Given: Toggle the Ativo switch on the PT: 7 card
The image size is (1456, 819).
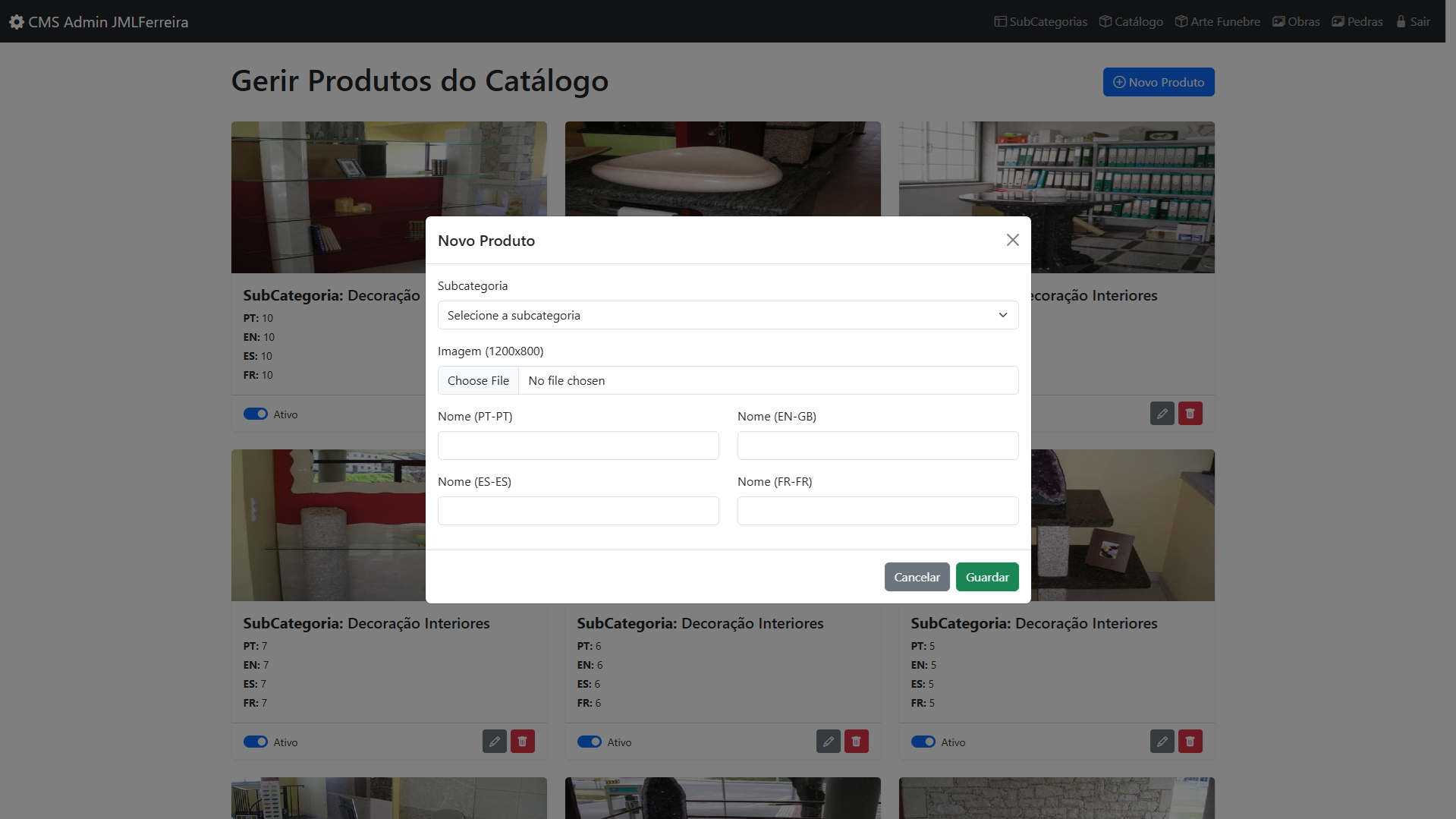Looking at the screenshot, I should 256,742.
